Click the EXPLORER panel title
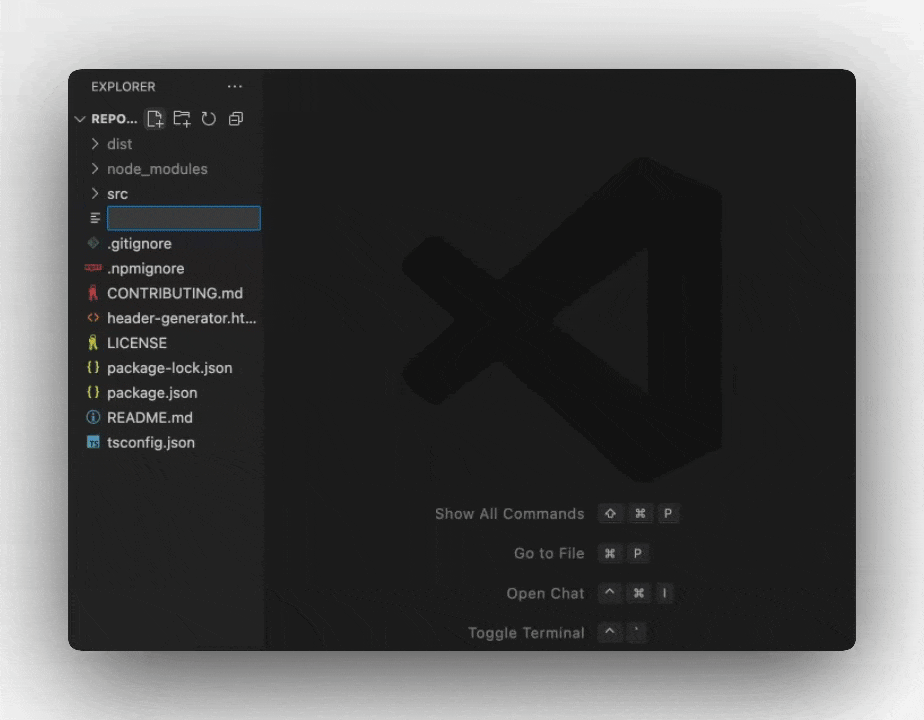 coord(122,86)
